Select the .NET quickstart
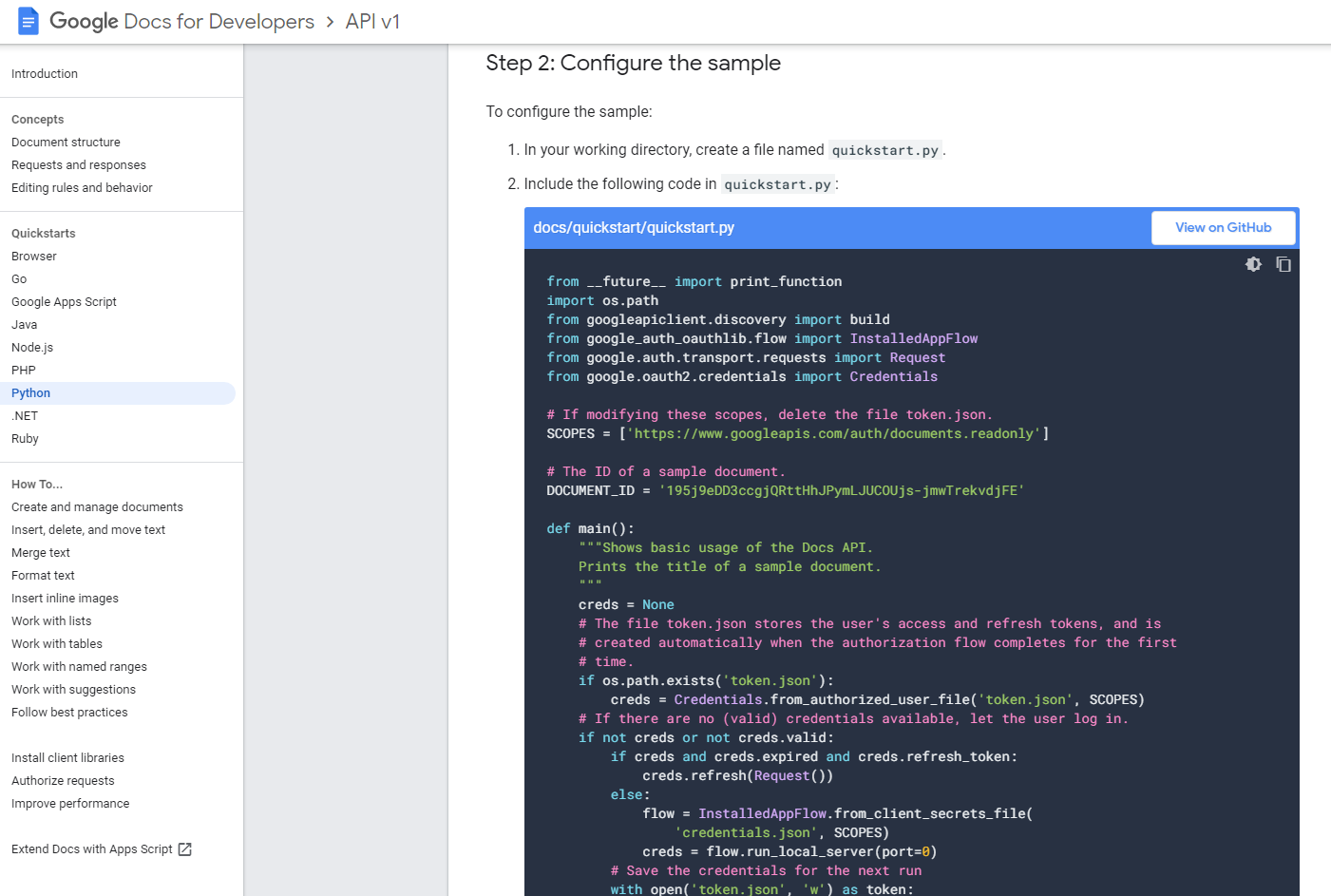1331x896 pixels. click(25, 416)
